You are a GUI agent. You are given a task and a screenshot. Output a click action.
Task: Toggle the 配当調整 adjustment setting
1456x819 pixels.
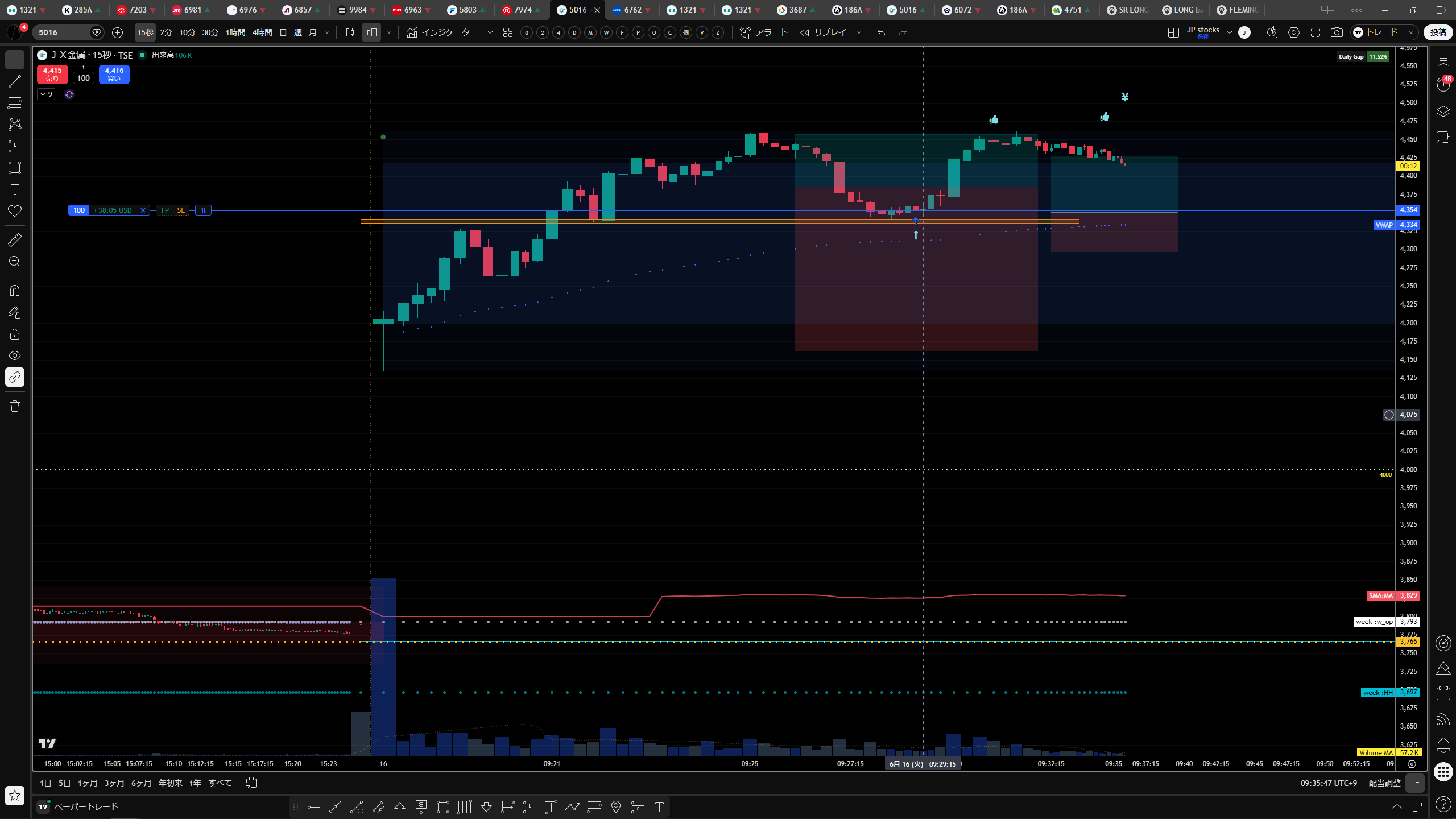(1384, 783)
